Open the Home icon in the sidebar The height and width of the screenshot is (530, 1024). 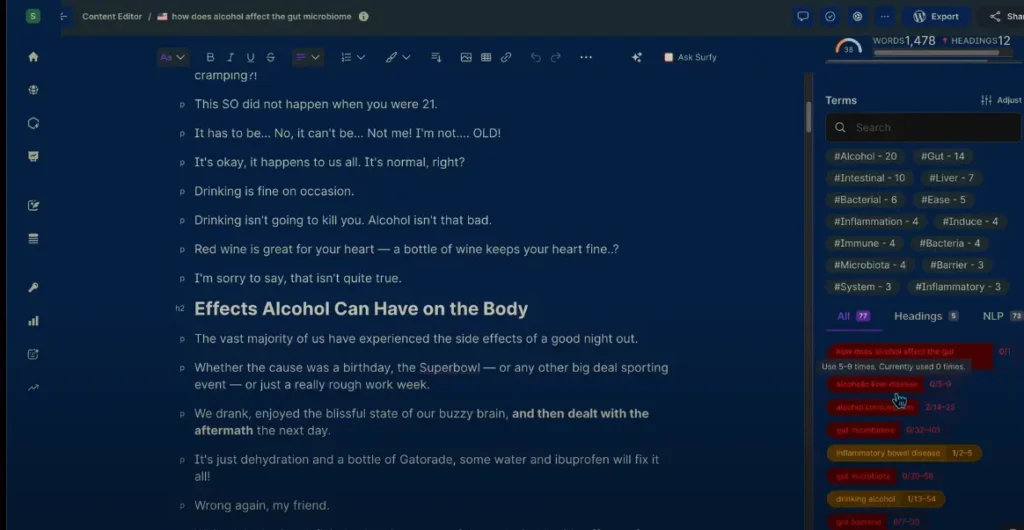(x=33, y=57)
